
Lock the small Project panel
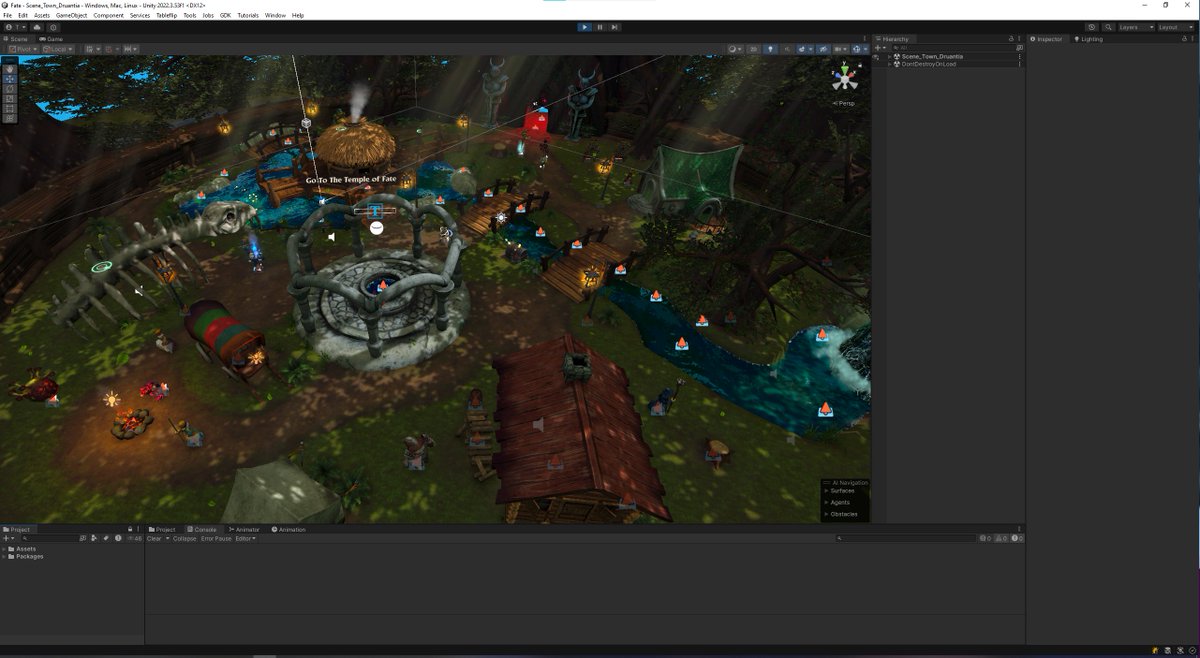(130, 529)
